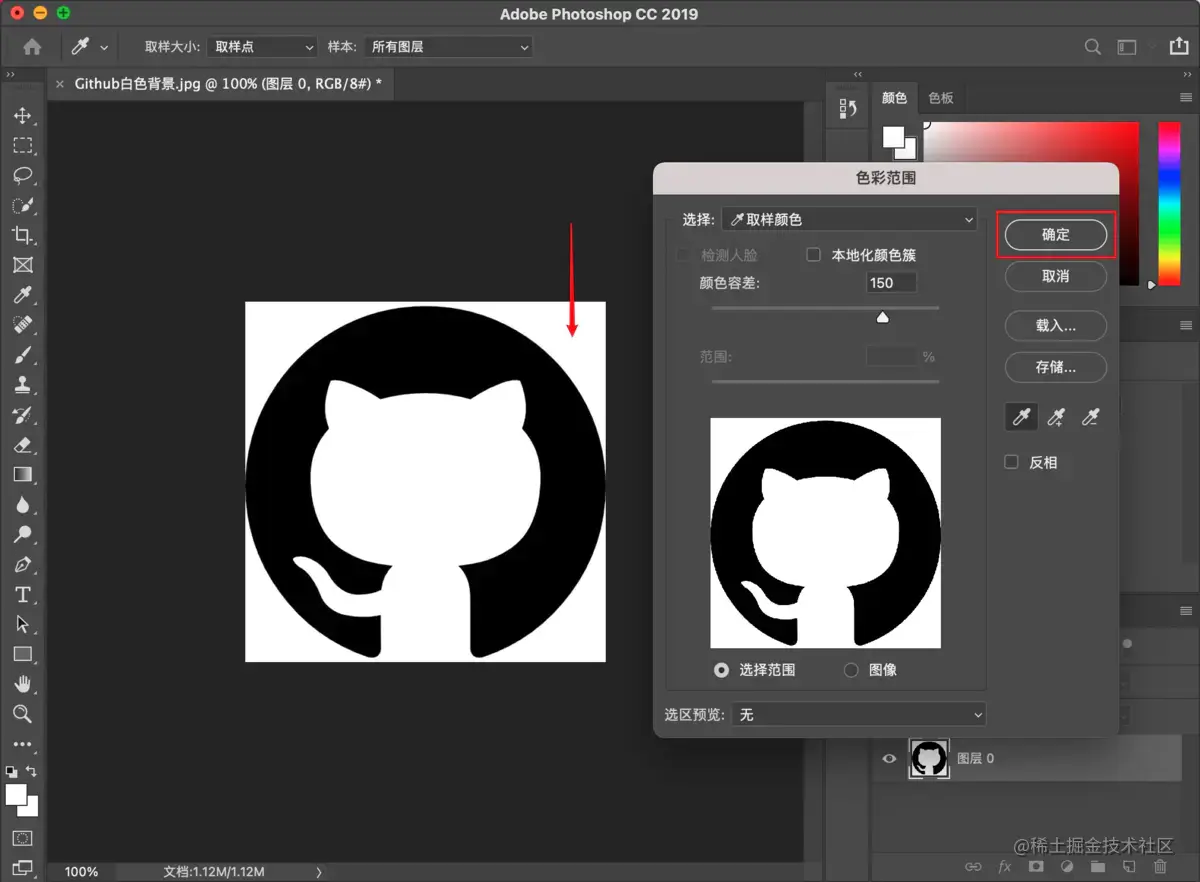
Task: Select the History Brush tool
Action: (x=22, y=415)
